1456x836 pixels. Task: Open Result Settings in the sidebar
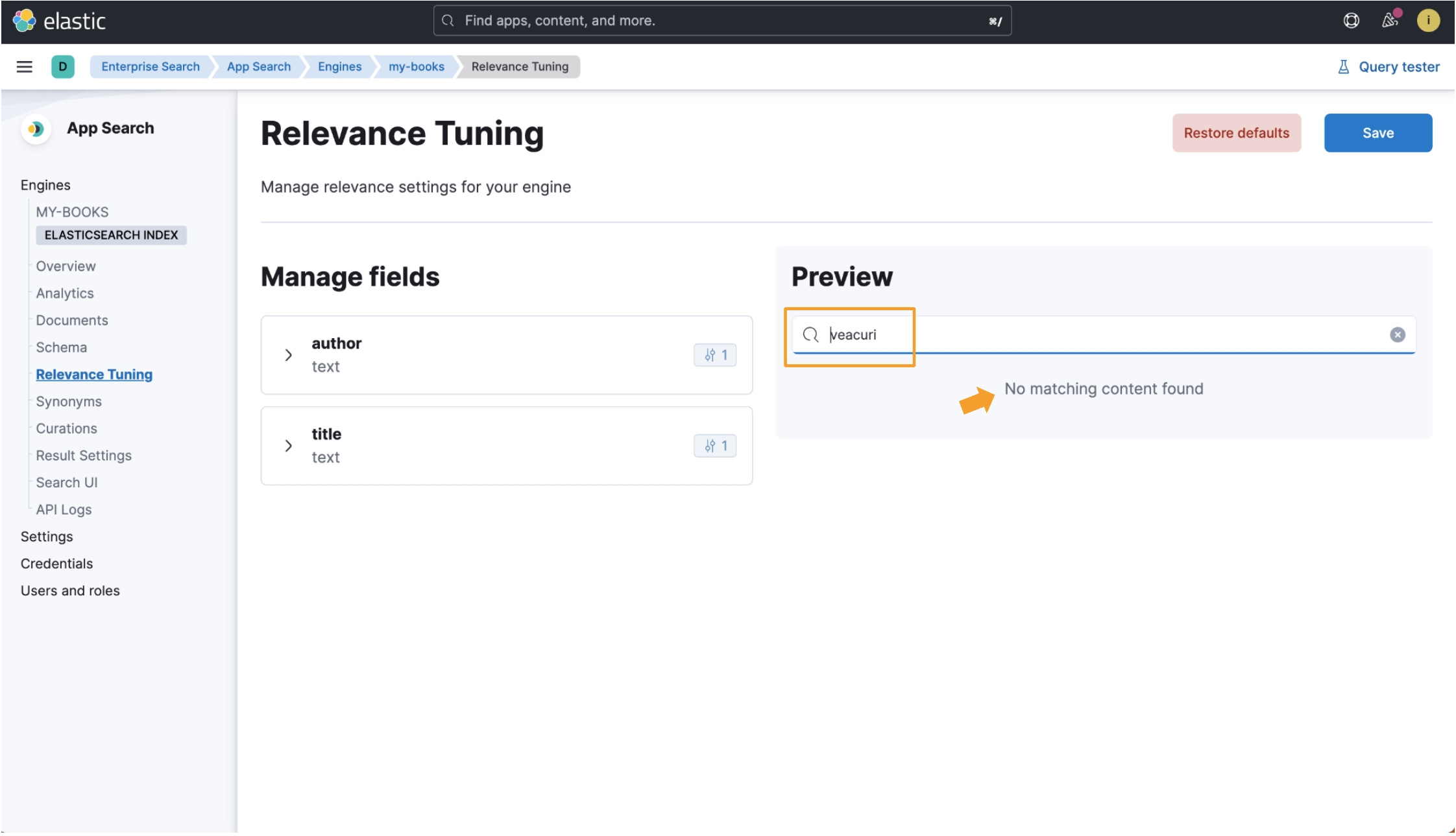[x=84, y=456]
